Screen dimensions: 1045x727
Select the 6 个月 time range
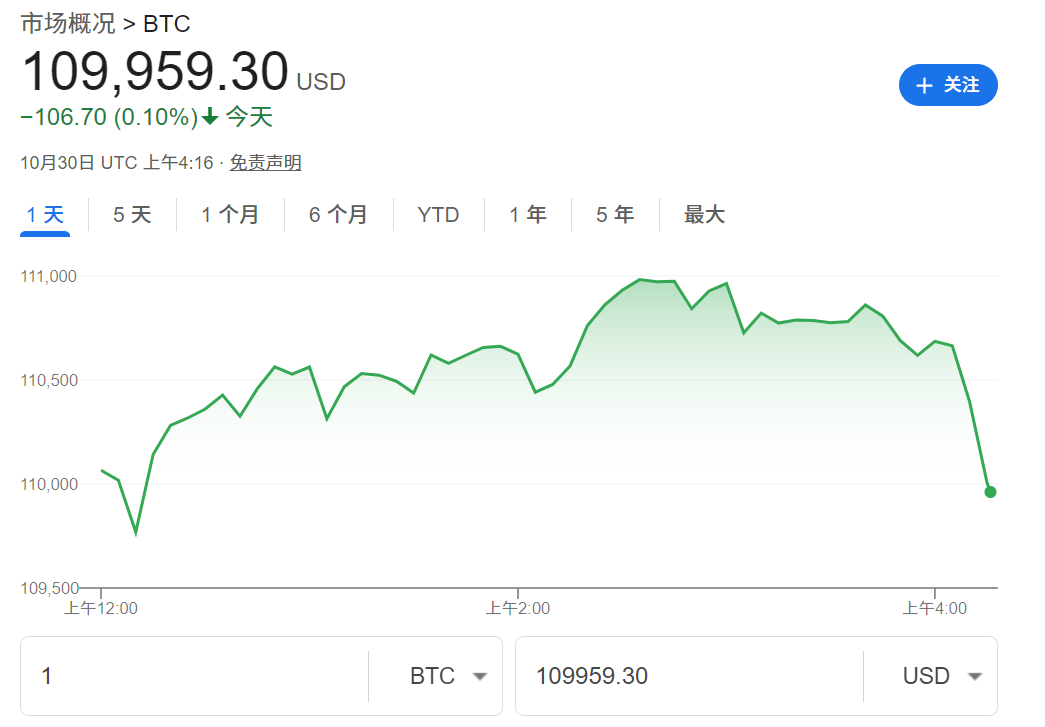[x=339, y=214]
